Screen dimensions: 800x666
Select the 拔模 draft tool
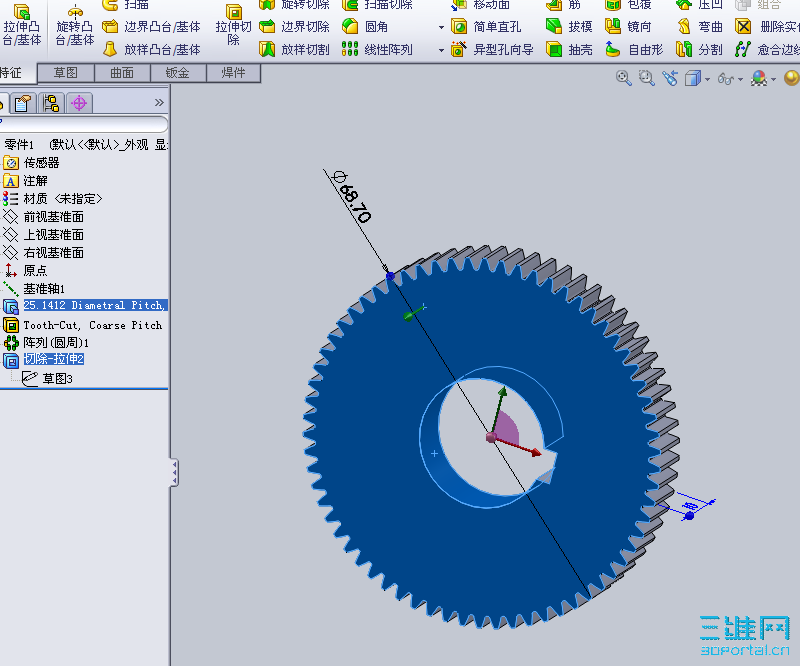pyautogui.click(x=569, y=27)
